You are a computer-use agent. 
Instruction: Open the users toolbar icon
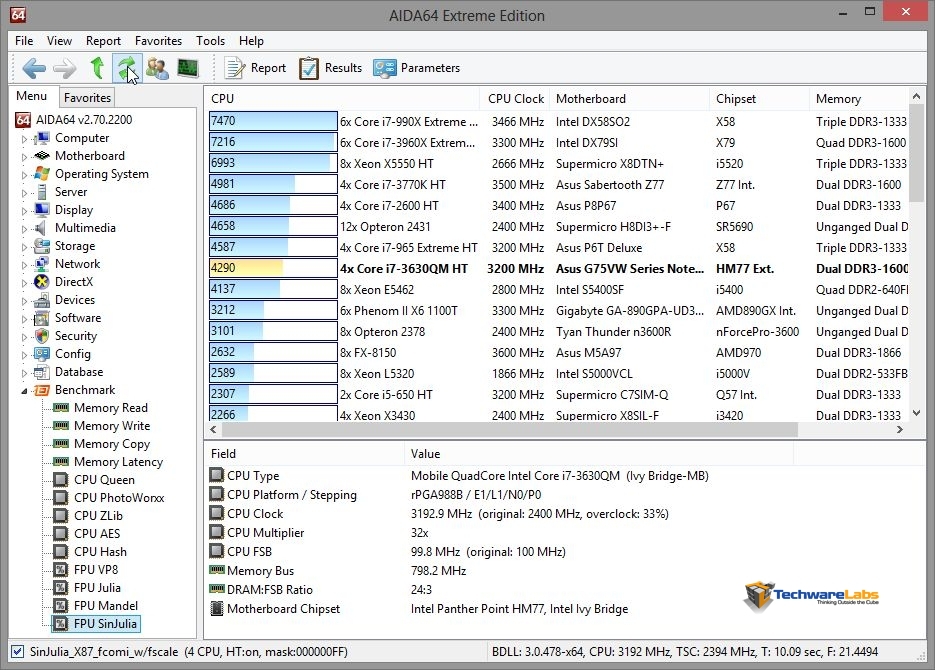157,68
